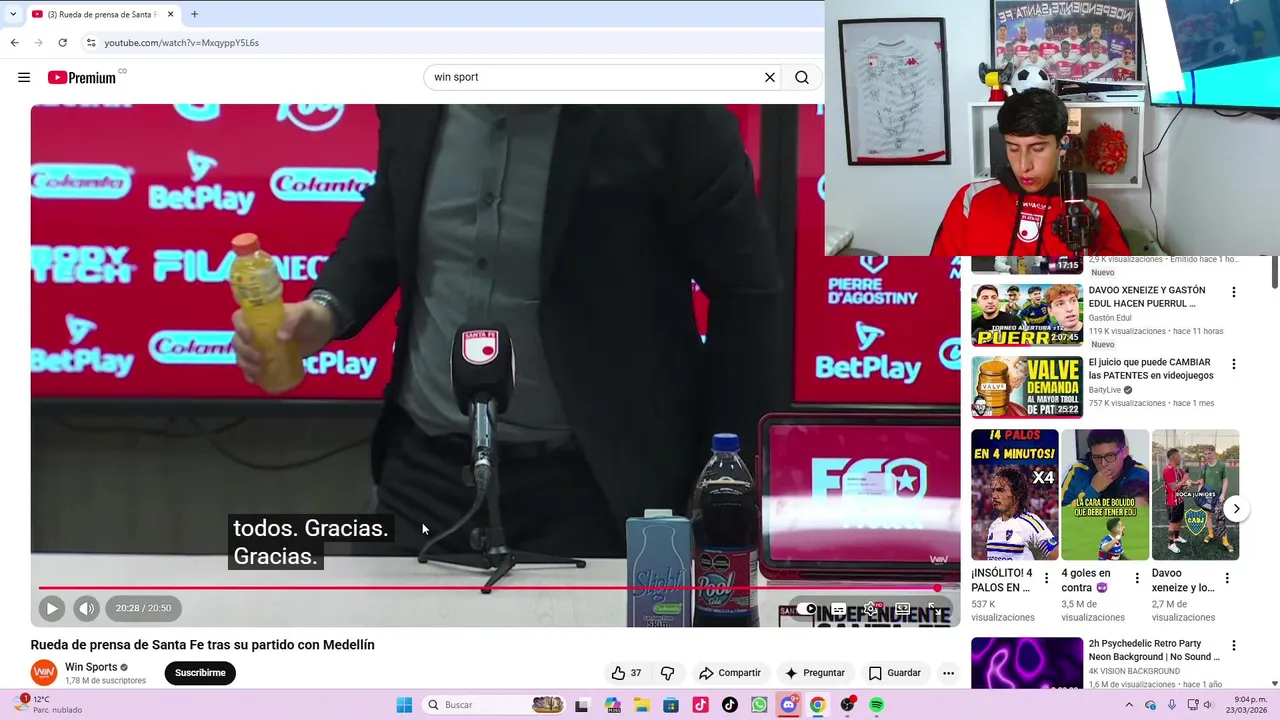Show hidden system tray icons
Screen dimensions: 1280x720
1129,705
